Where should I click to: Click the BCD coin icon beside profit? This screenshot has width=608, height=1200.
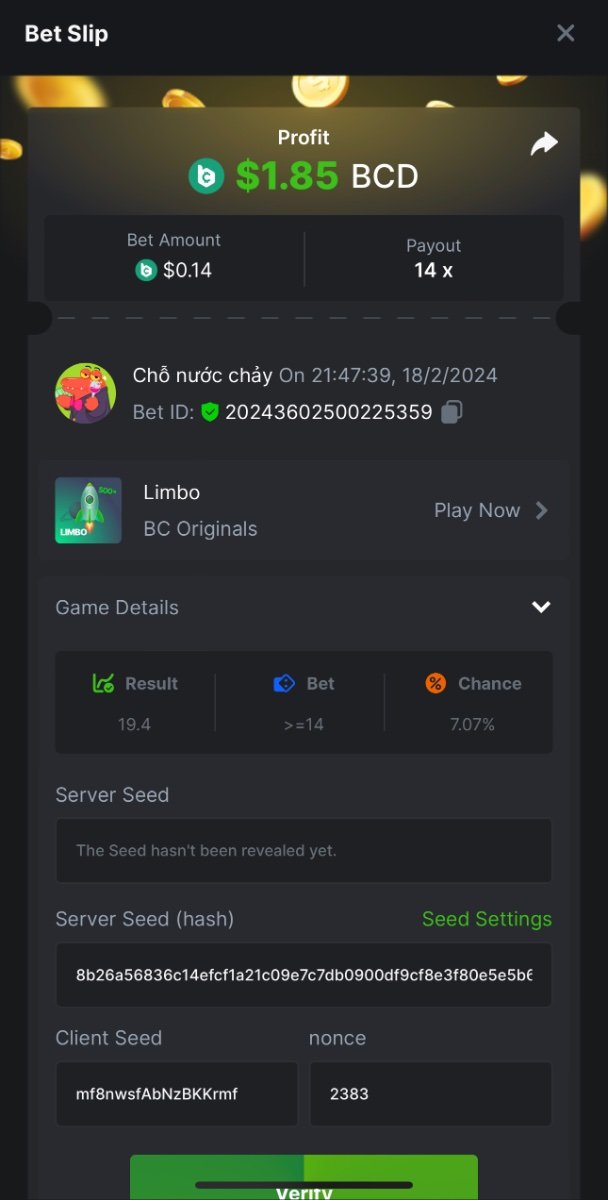click(x=207, y=177)
